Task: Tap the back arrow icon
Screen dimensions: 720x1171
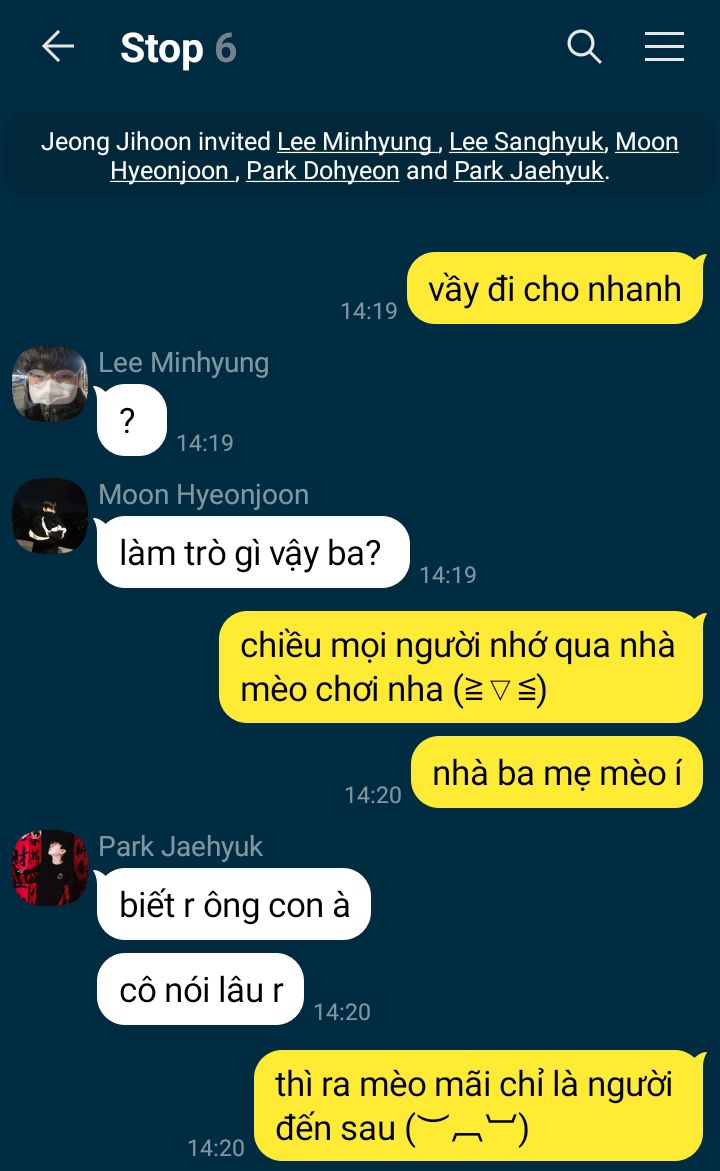Action: click(58, 47)
